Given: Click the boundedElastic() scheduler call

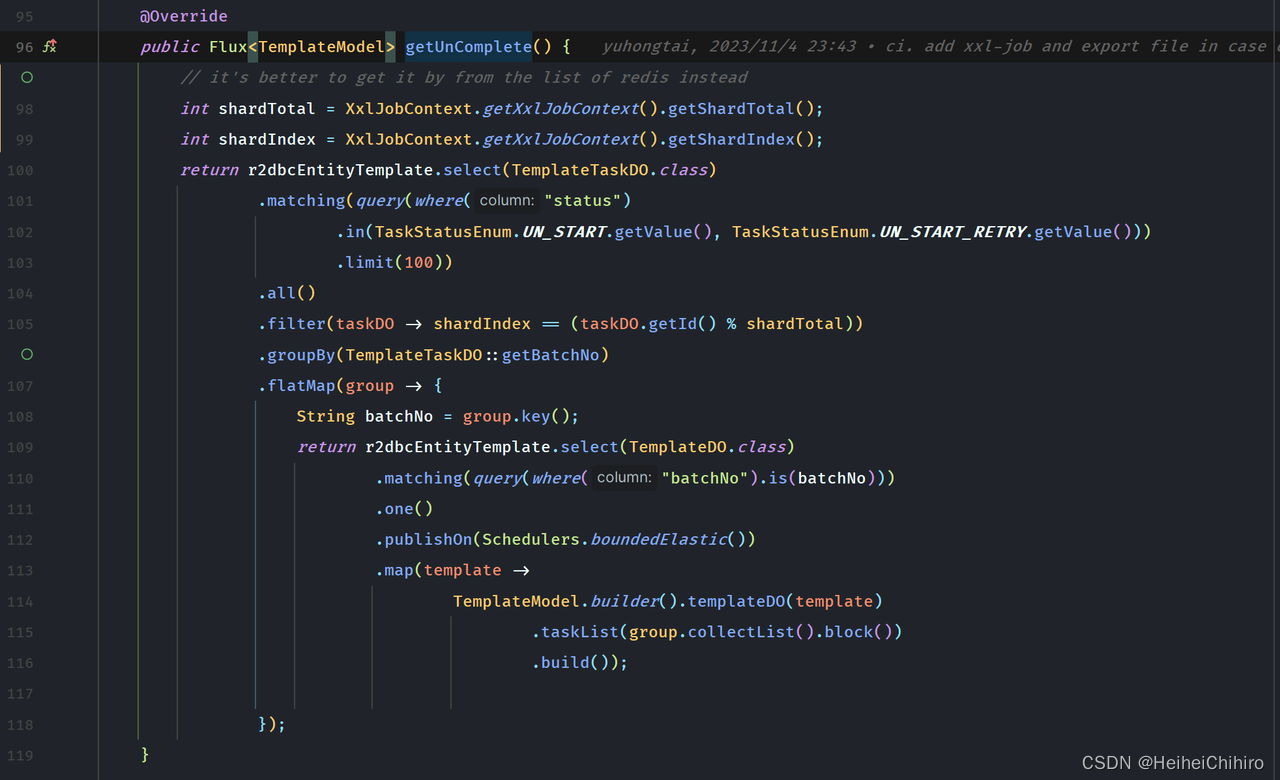Looking at the screenshot, I should (669, 540).
